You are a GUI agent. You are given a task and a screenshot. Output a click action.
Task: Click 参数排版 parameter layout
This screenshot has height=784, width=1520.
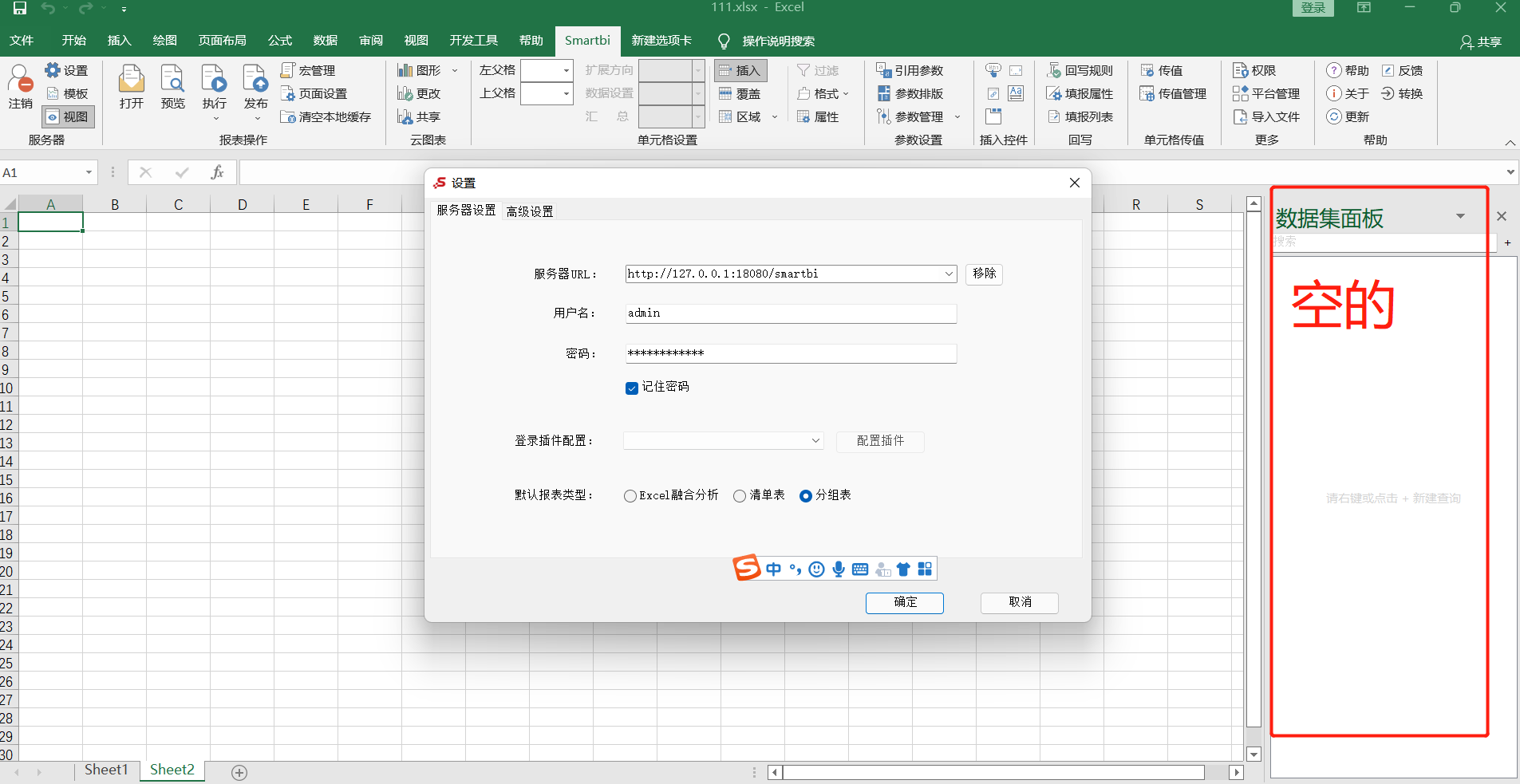coord(910,93)
